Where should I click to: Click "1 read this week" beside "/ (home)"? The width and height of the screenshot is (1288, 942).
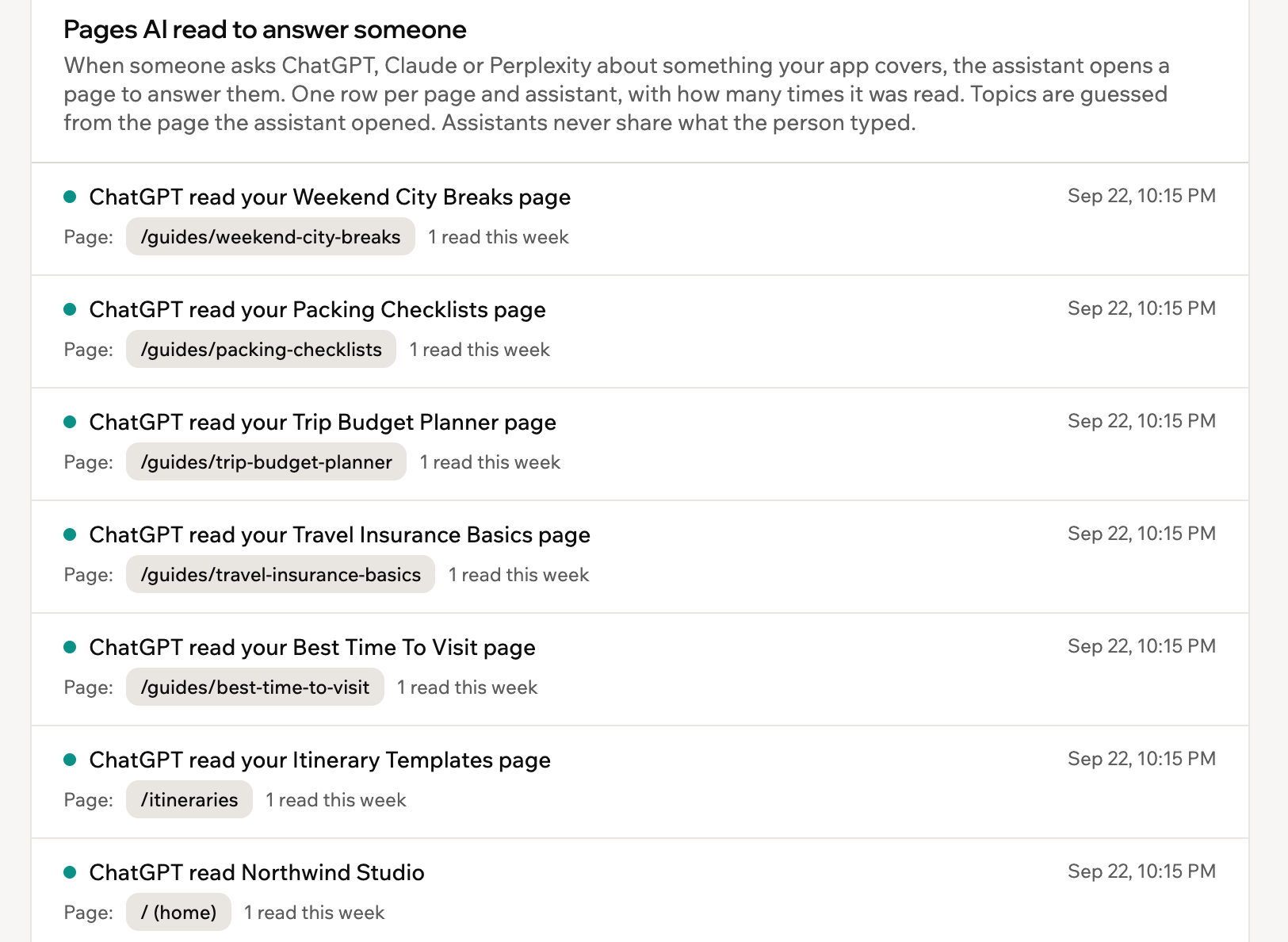tap(314, 913)
